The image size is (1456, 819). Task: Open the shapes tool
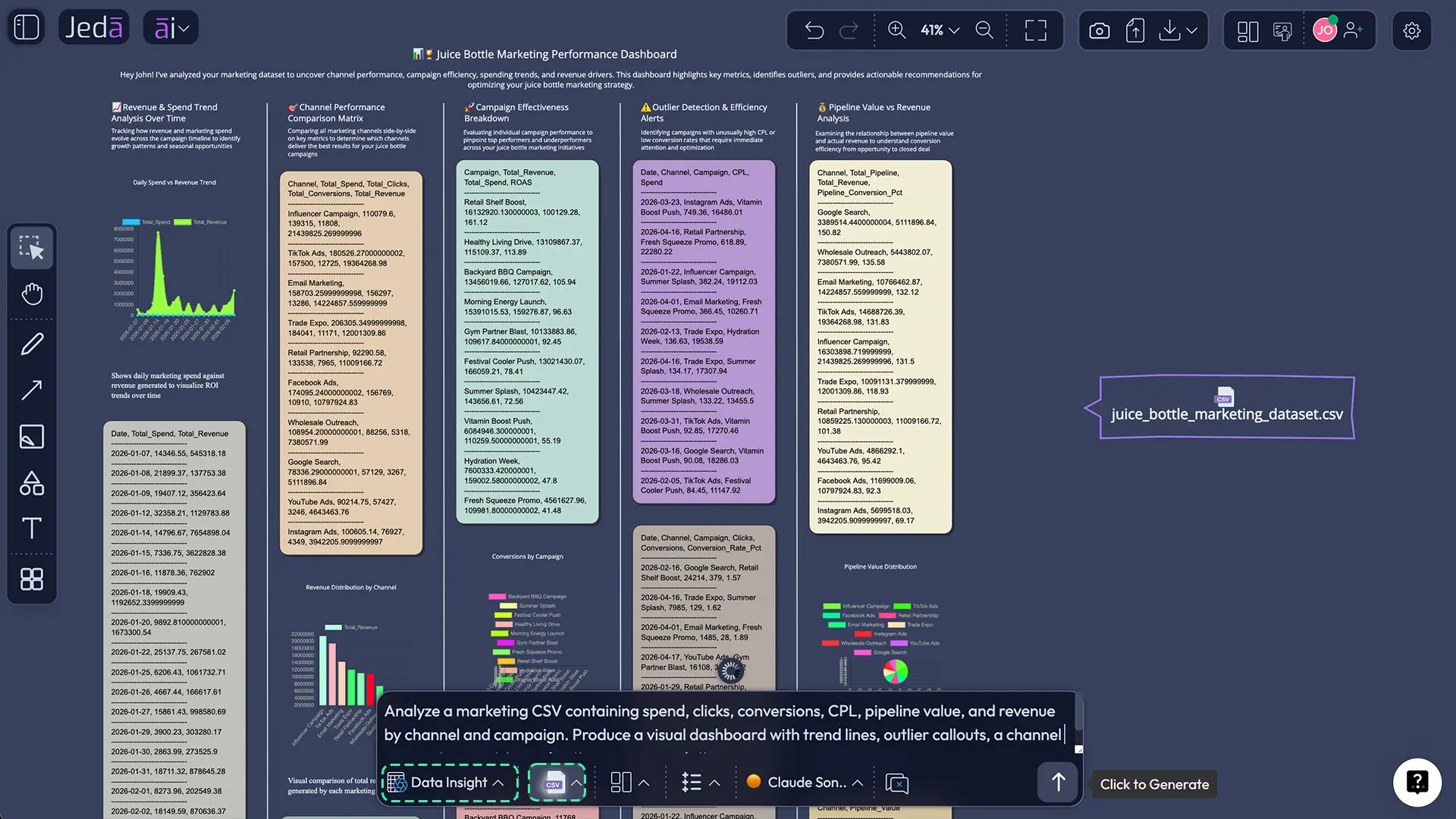coord(32,483)
